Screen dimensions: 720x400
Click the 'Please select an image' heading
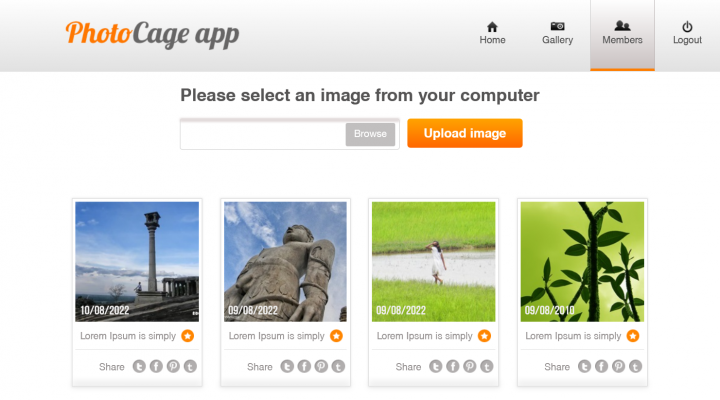pos(360,96)
